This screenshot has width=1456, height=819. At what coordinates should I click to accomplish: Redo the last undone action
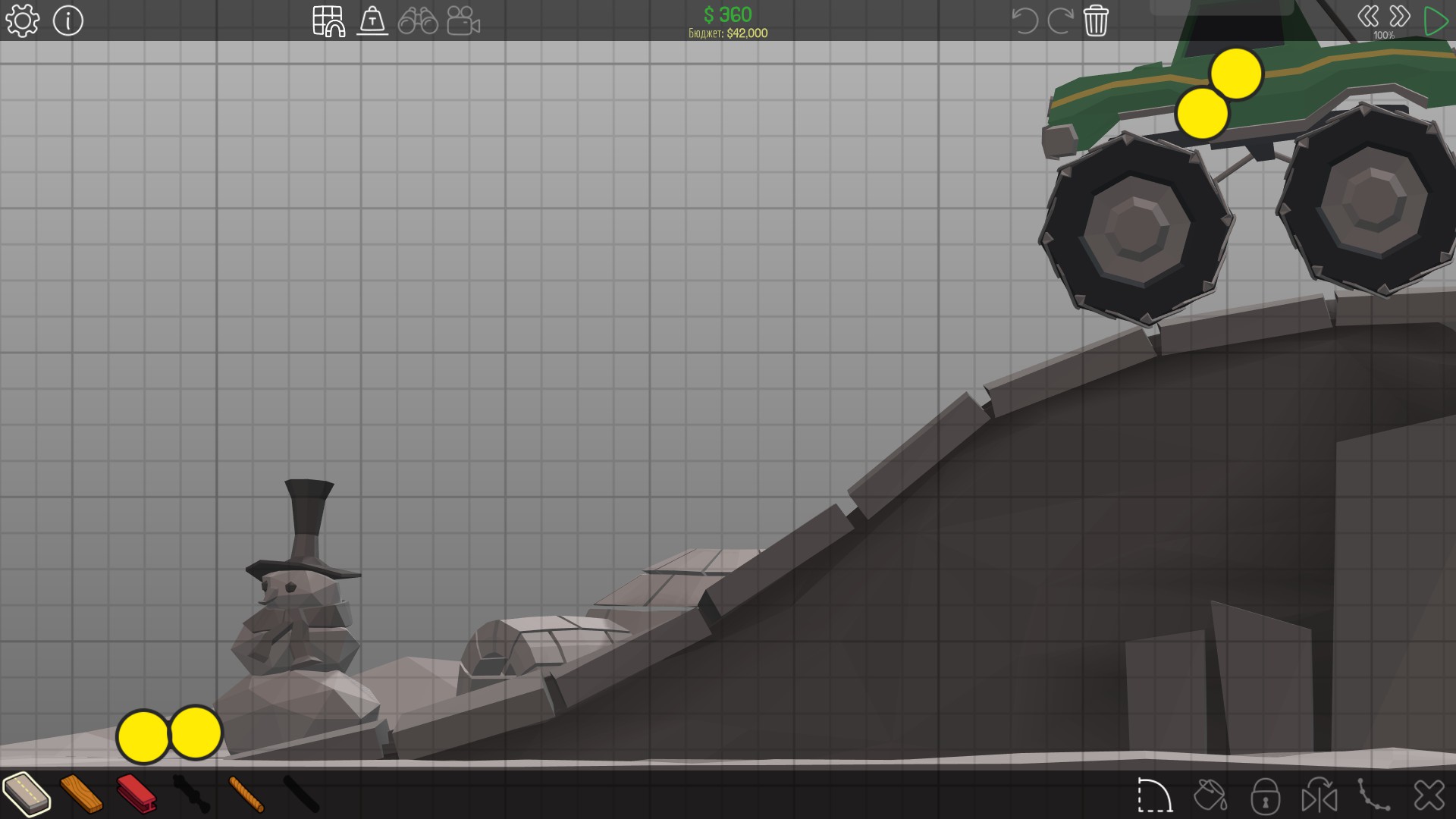pos(1059,21)
